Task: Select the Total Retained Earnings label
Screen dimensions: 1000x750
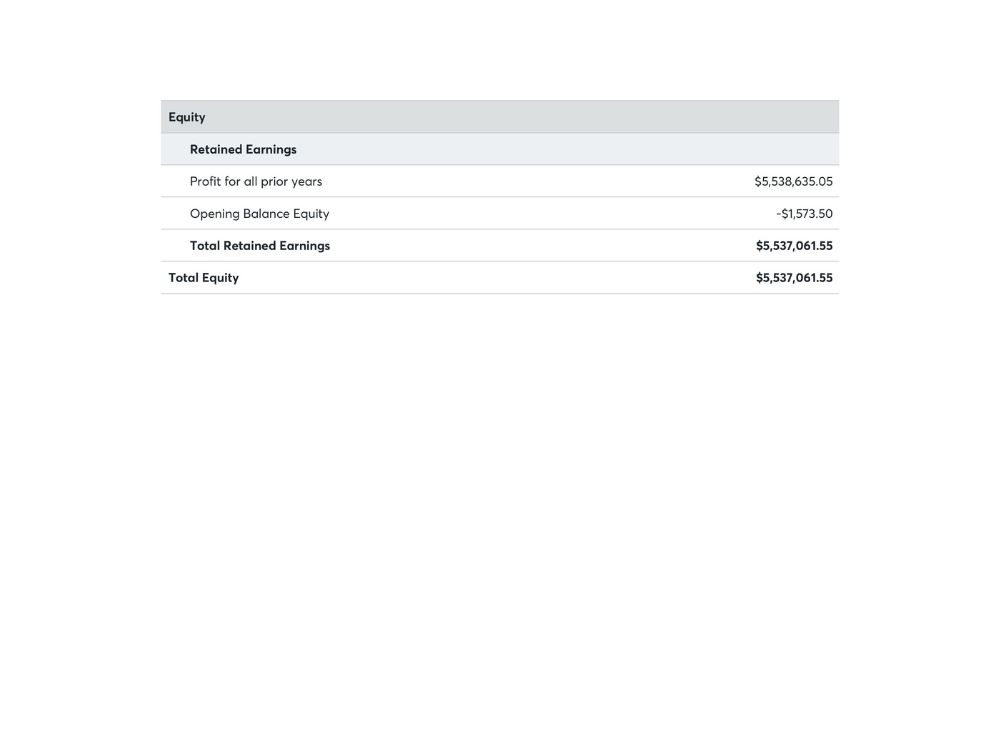Action: tap(260, 246)
